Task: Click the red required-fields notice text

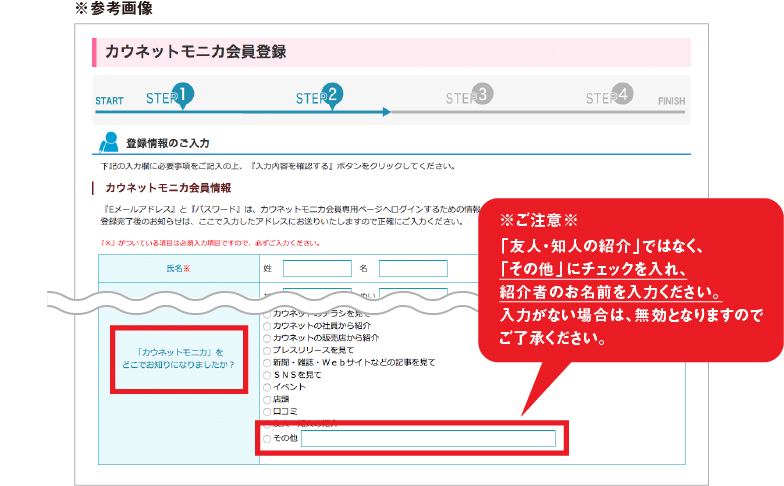Action: pyautogui.click(x=210, y=243)
